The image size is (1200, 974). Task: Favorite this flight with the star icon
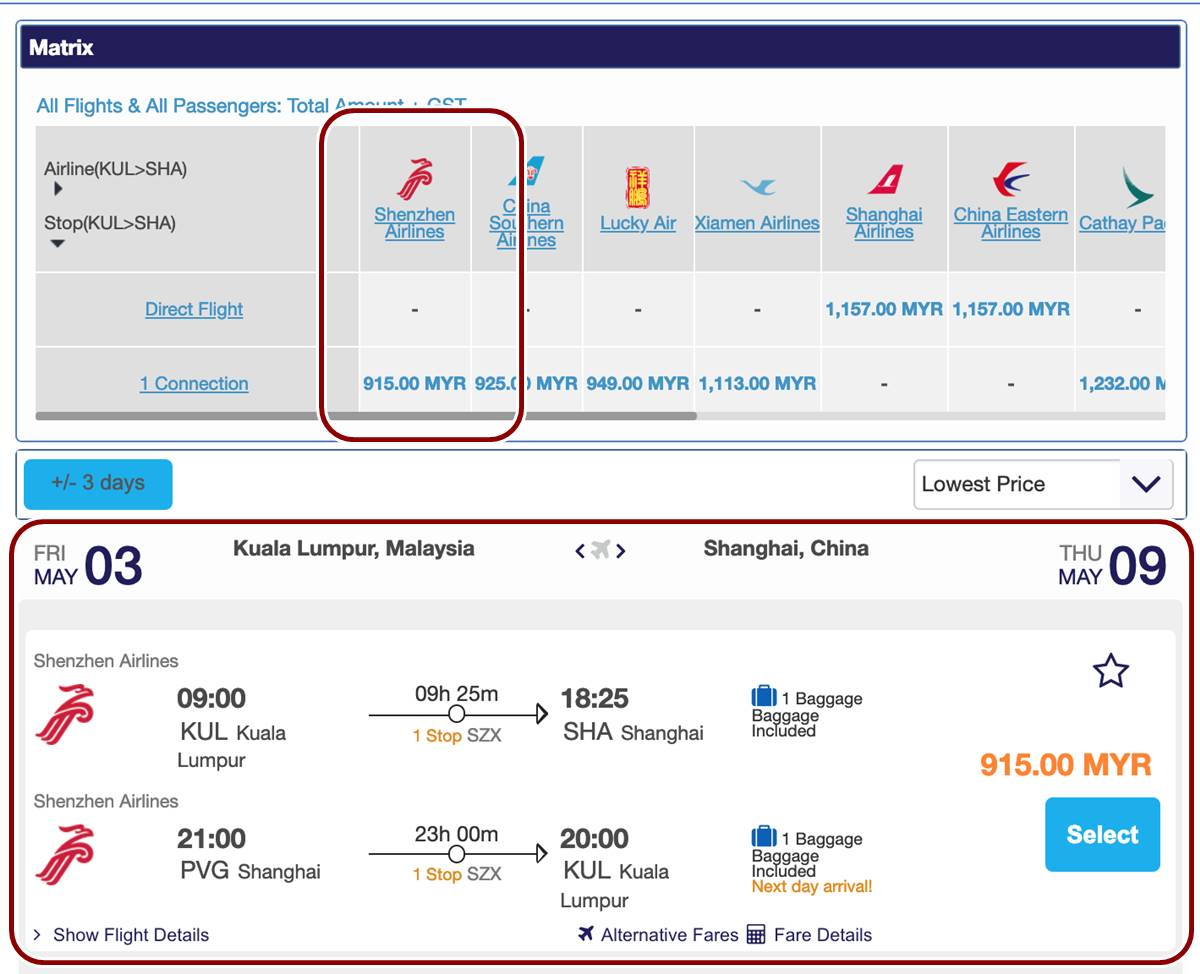pyautogui.click(x=1111, y=671)
